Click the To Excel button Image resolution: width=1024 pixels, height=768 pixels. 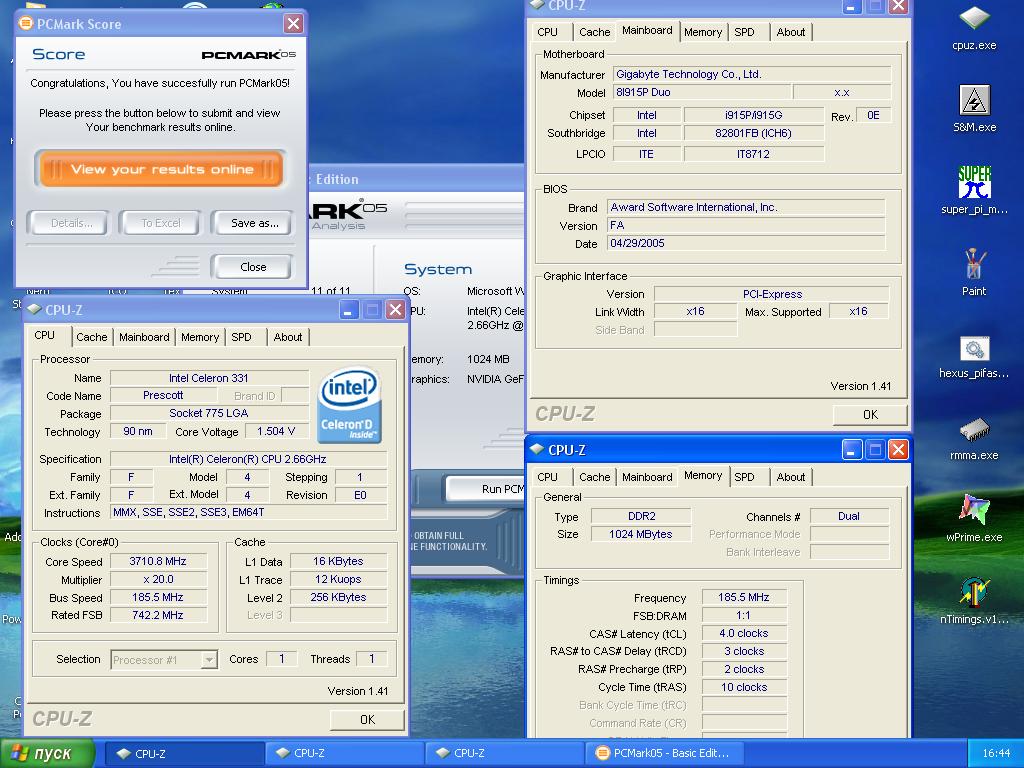click(x=161, y=223)
